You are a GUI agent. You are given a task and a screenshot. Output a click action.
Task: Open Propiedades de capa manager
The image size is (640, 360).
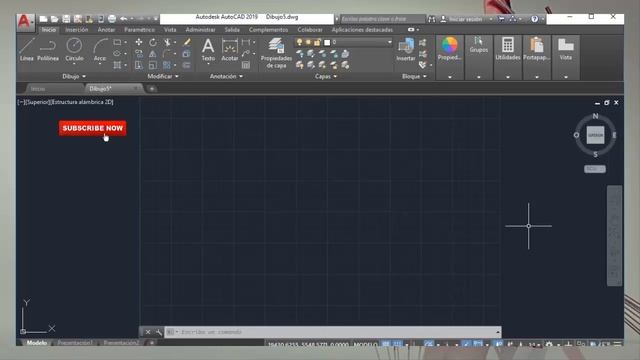click(276, 53)
